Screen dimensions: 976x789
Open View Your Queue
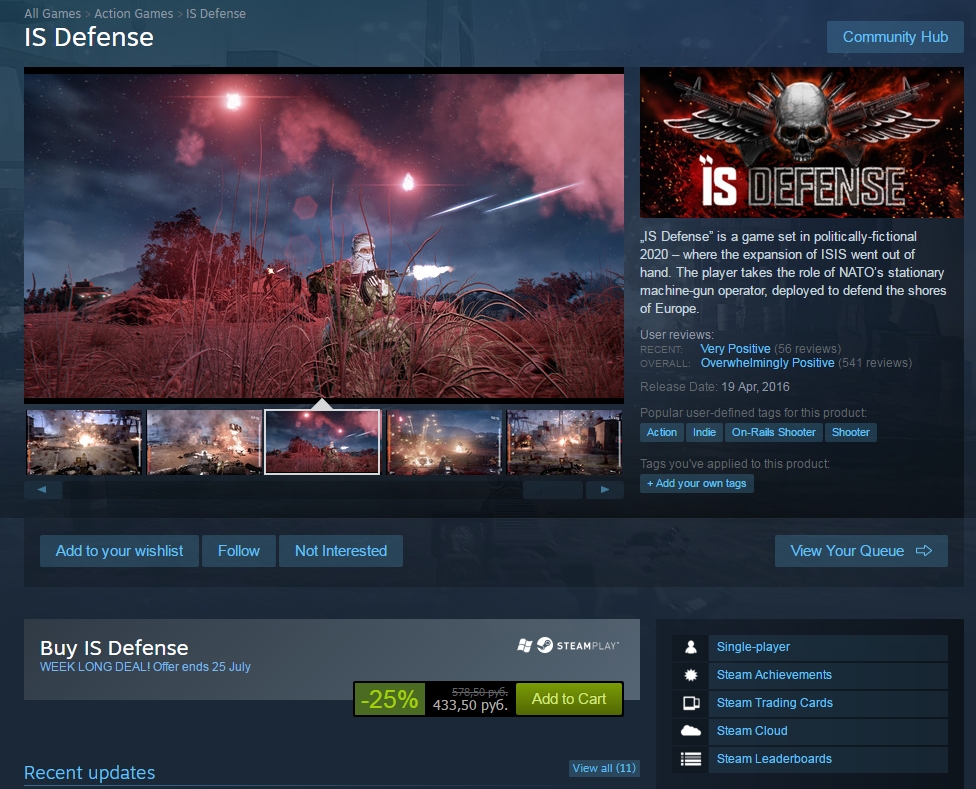861,551
